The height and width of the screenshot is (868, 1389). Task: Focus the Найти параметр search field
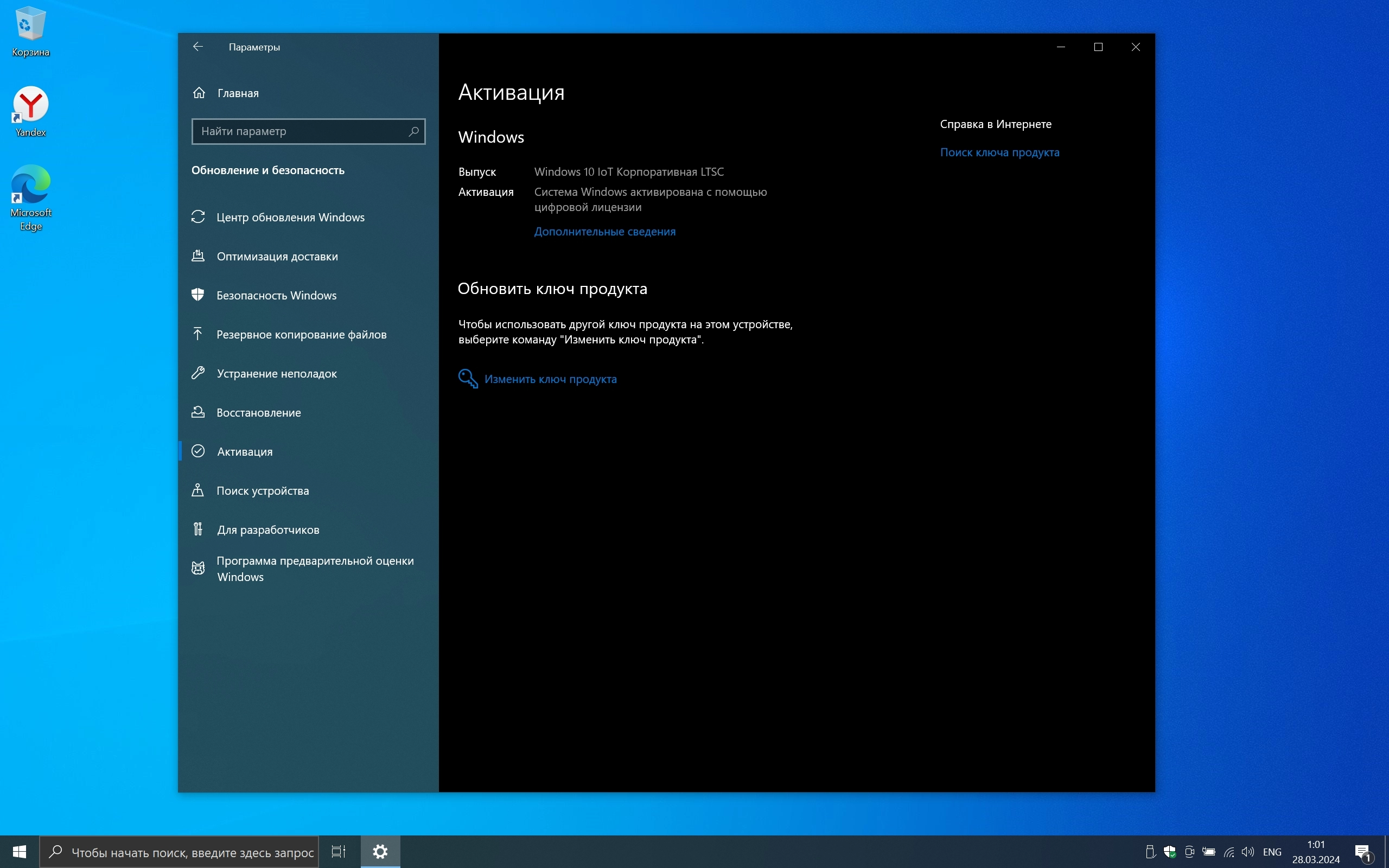(298, 131)
